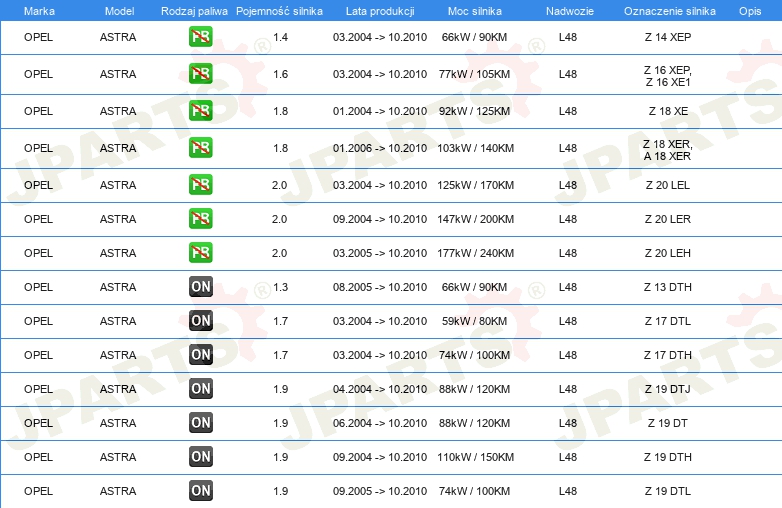The image size is (782, 508).
Task: Click the ON diesel icon in the Z 19 DTL row
Action: [x=200, y=491]
